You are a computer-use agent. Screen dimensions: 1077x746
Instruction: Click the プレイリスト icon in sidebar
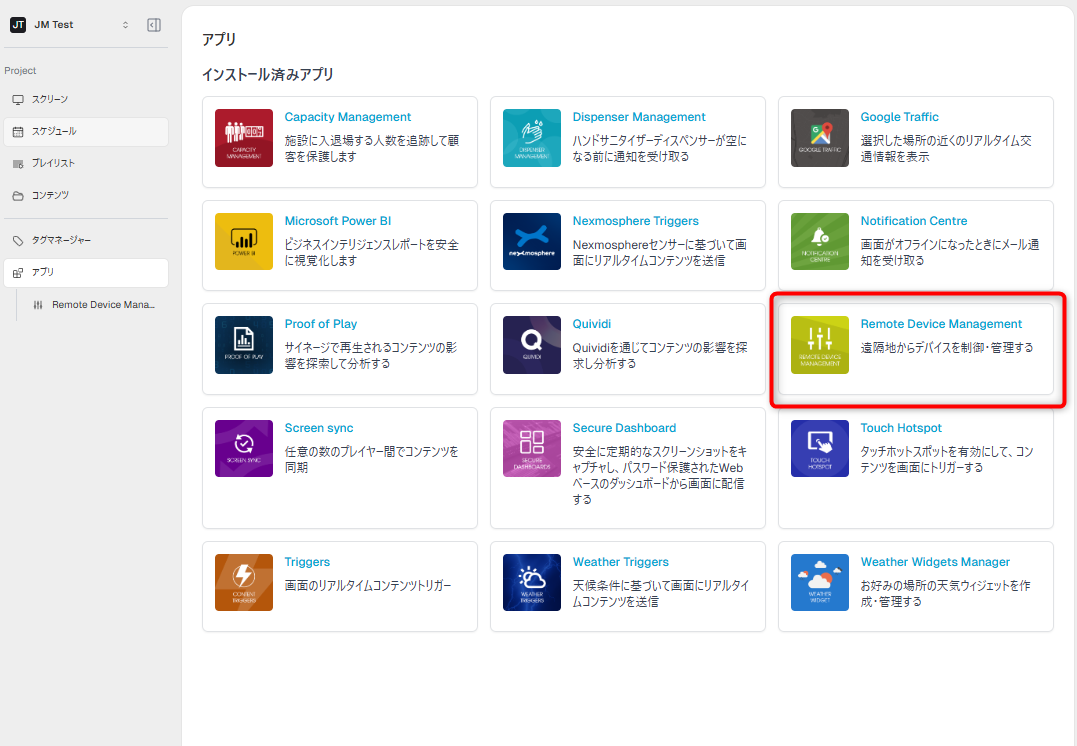point(18,163)
